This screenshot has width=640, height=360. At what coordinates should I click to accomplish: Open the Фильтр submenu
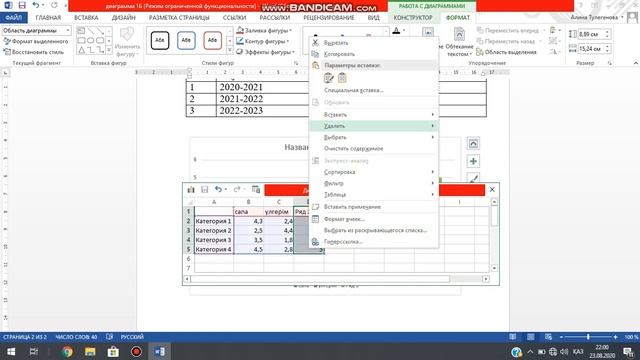(x=373, y=183)
